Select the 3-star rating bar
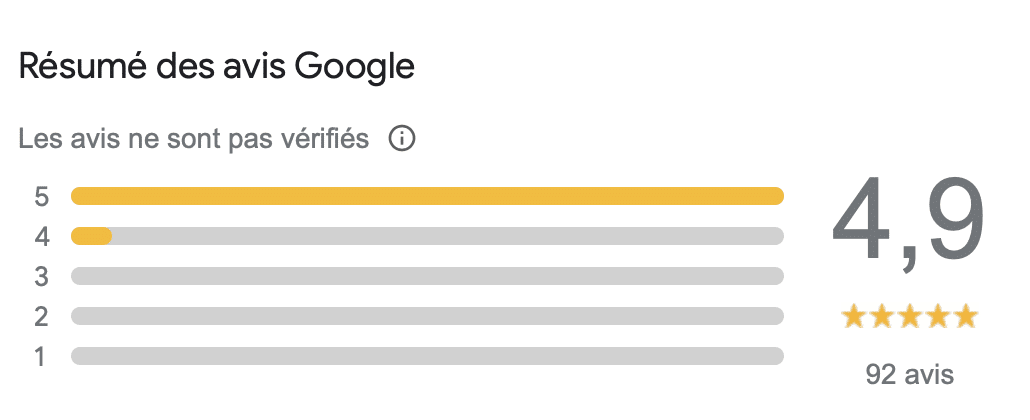The image size is (1030, 420). coord(427,276)
